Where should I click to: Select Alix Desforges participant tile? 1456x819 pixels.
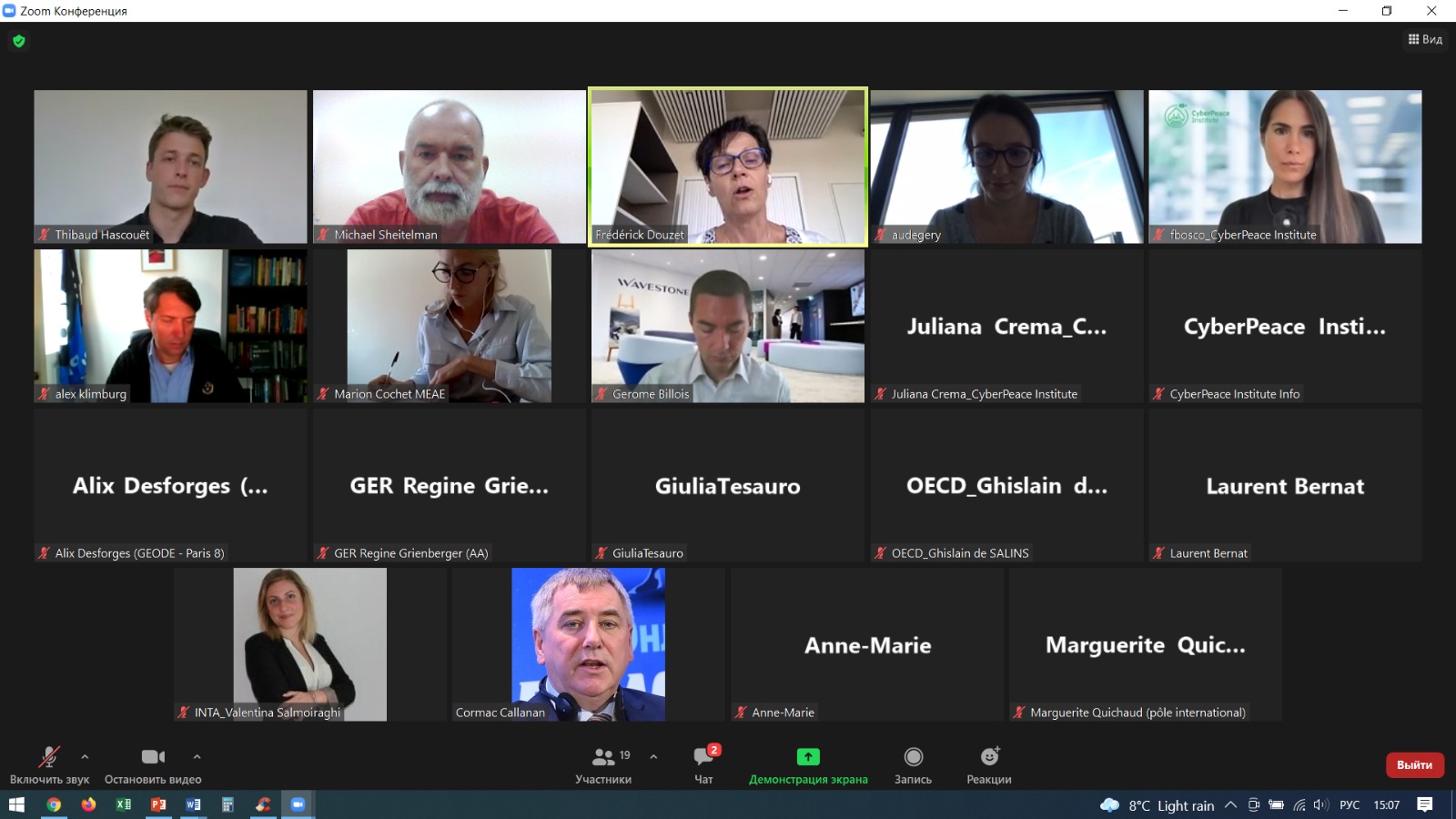(171, 485)
